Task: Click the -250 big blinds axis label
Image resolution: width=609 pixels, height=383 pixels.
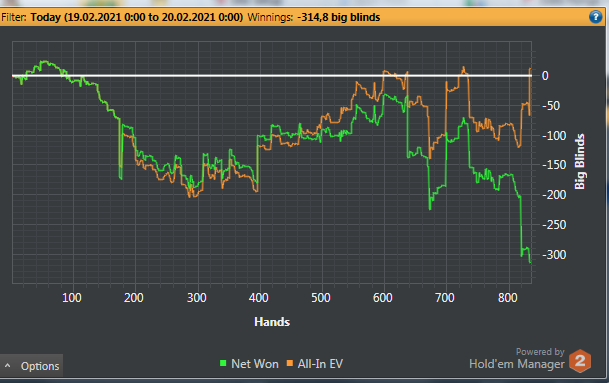Action: click(x=554, y=225)
